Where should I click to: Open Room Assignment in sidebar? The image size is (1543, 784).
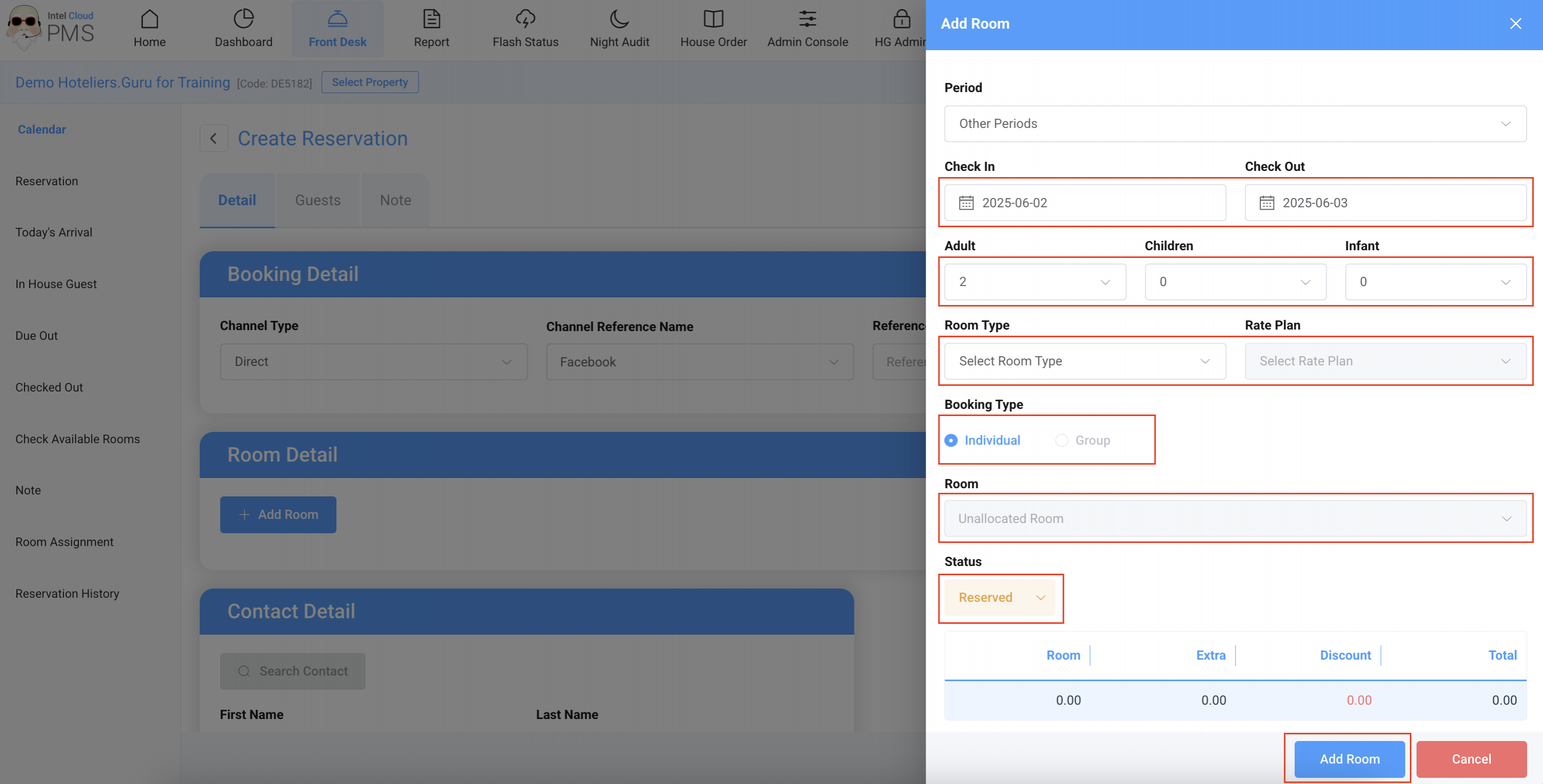tap(64, 542)
